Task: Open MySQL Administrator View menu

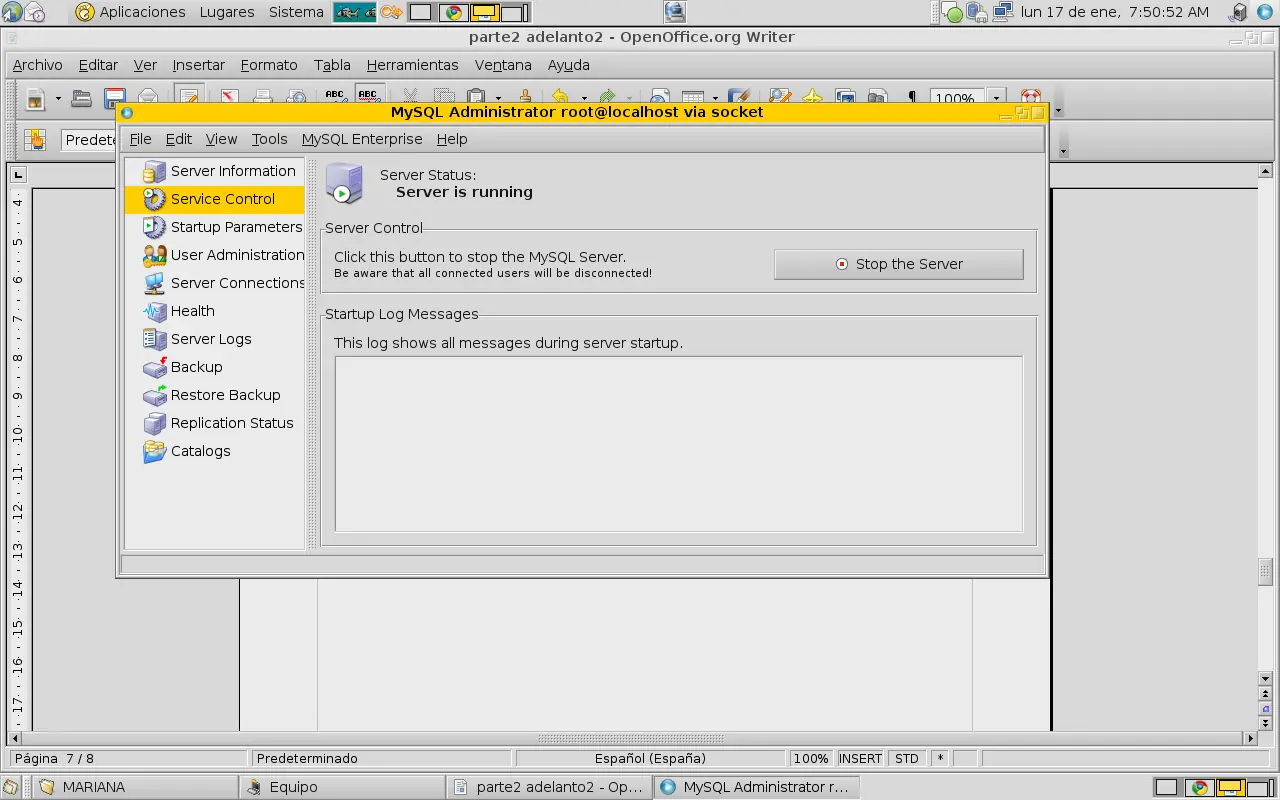Action: point(222,139)
